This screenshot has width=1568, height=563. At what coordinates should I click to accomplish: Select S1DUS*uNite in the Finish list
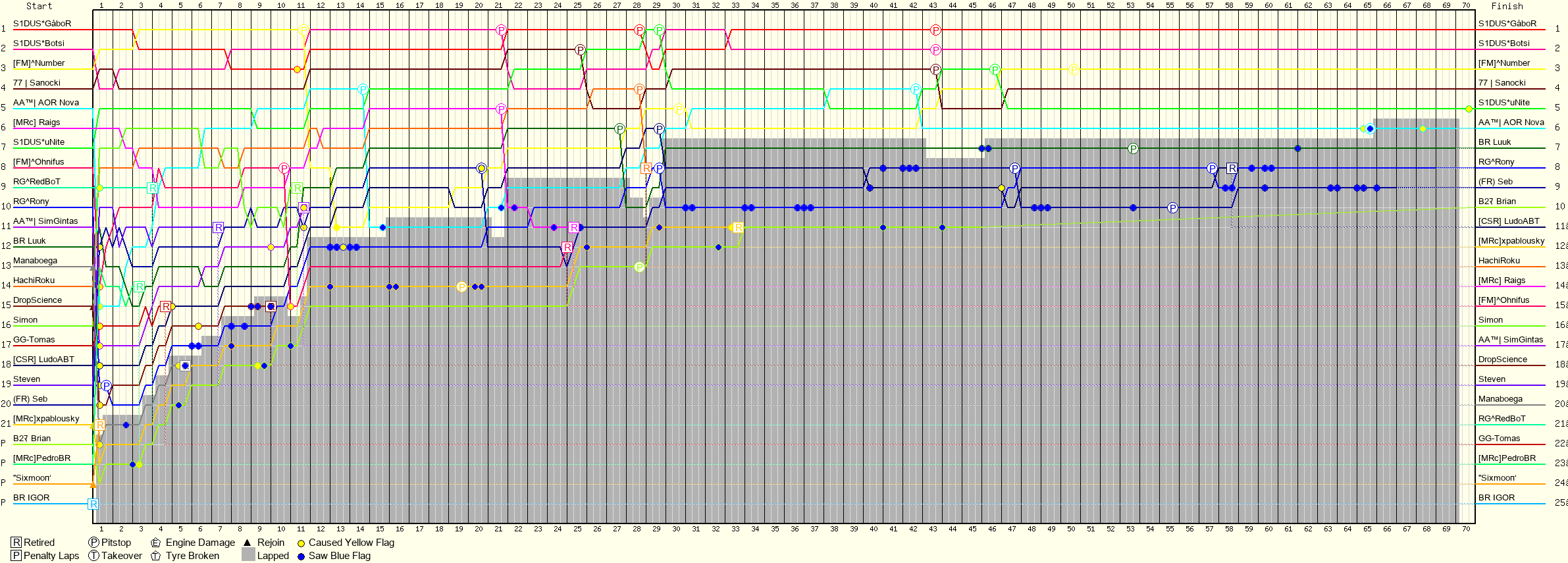pos(1504,103)
